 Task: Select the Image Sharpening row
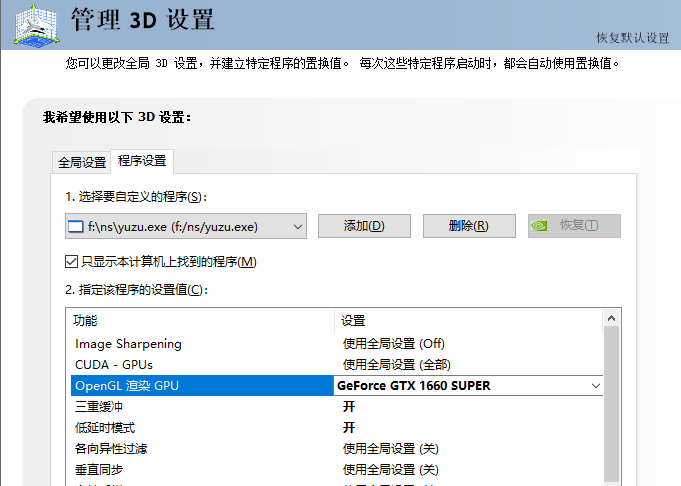(x=337, y=344)
